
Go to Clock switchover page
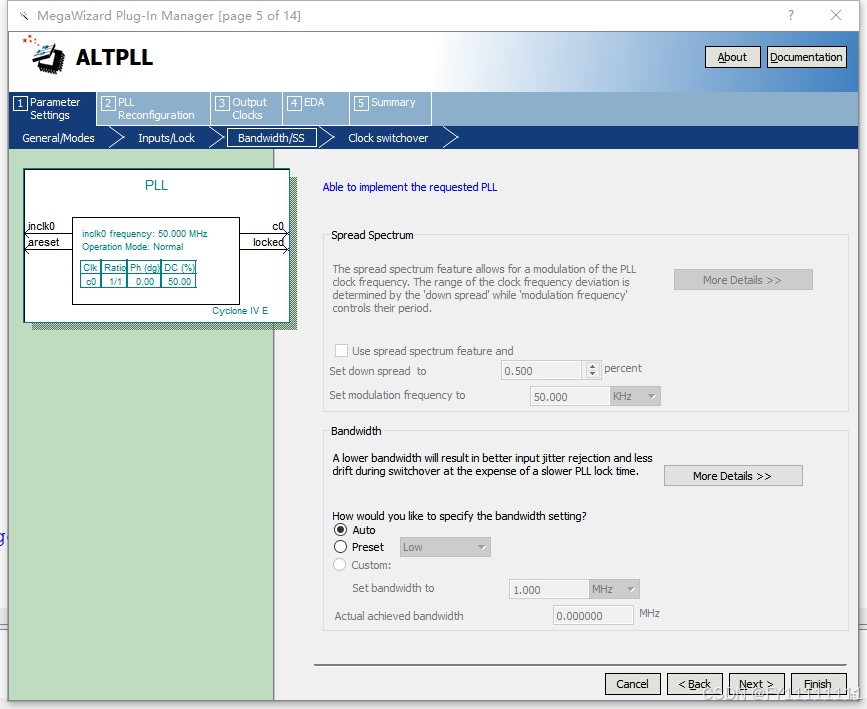[388, 138]
